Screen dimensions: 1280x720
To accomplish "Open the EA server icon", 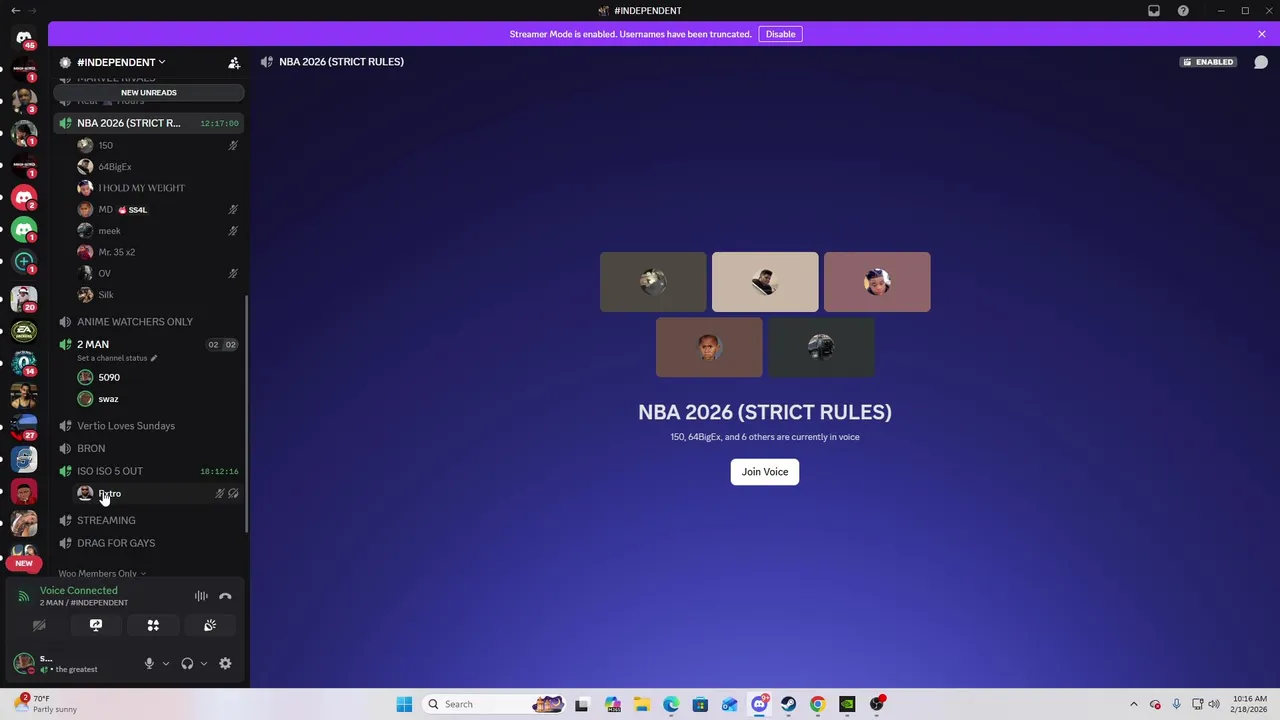I will [24, 331].
